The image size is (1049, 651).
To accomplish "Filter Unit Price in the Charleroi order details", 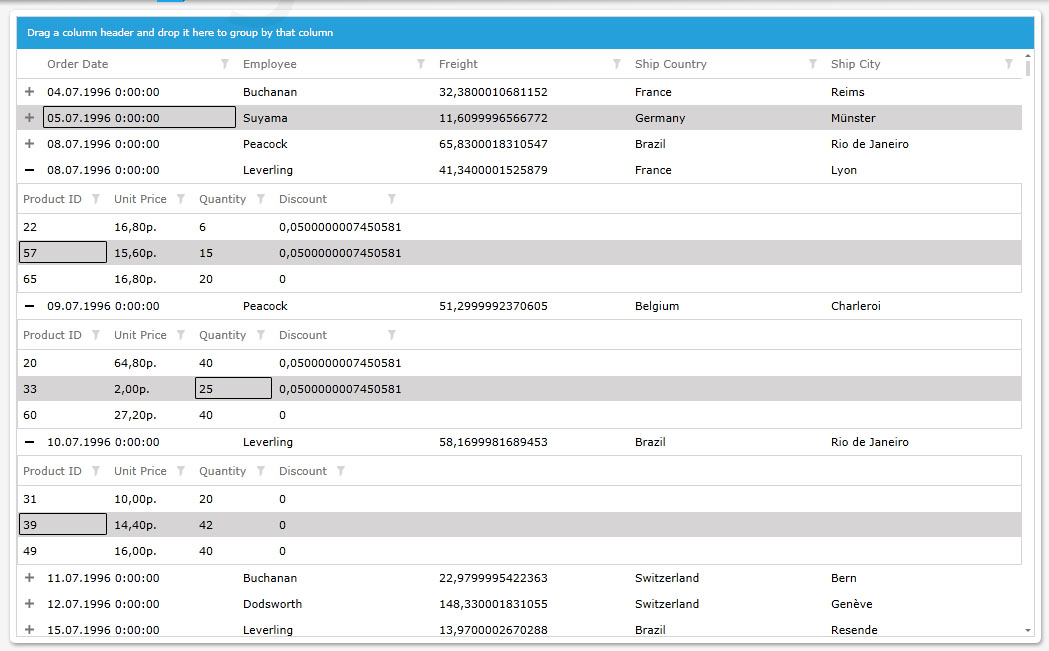I will (181, 335).
